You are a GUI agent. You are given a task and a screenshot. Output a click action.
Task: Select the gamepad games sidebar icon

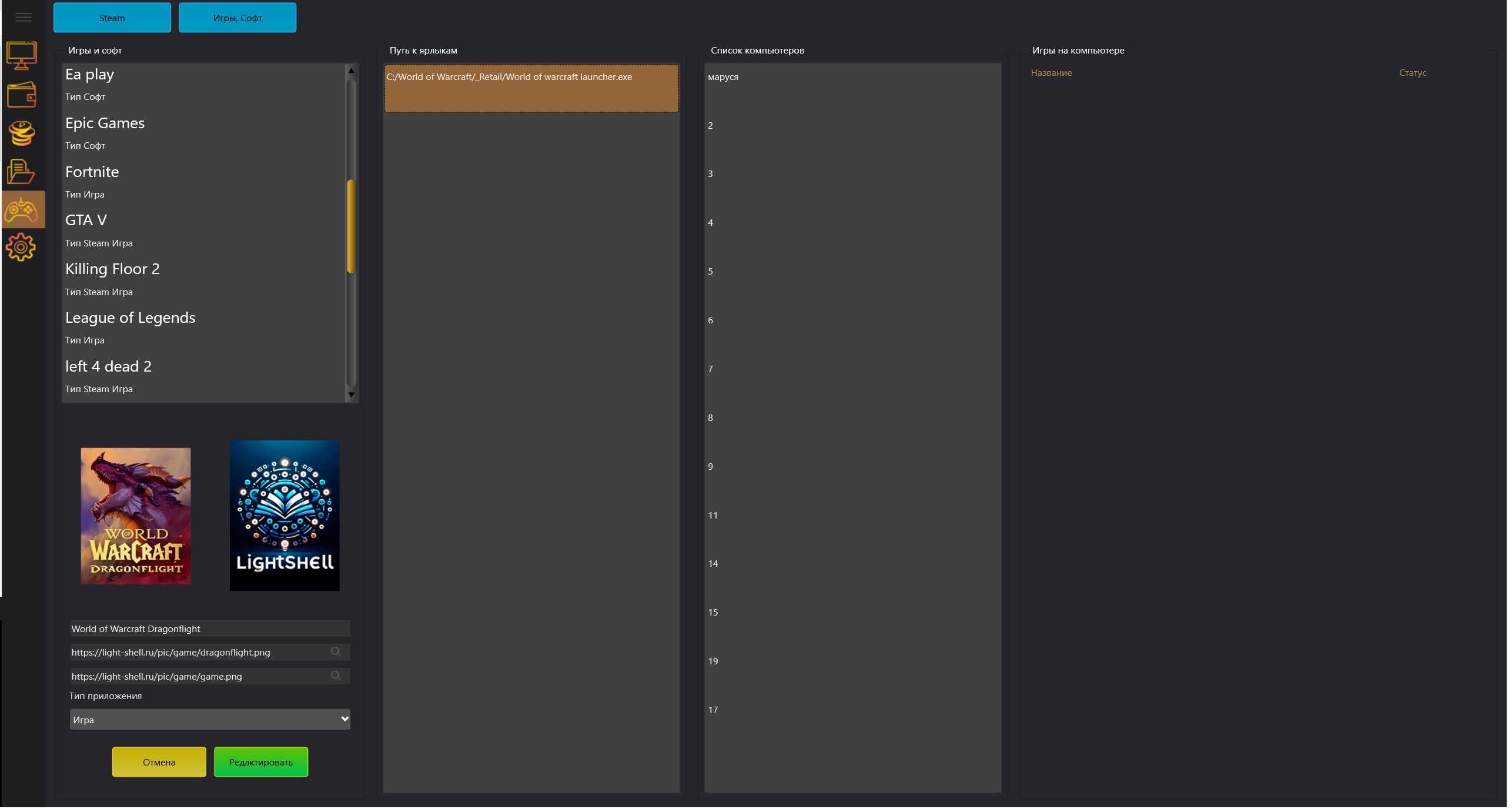coord(22,210)
